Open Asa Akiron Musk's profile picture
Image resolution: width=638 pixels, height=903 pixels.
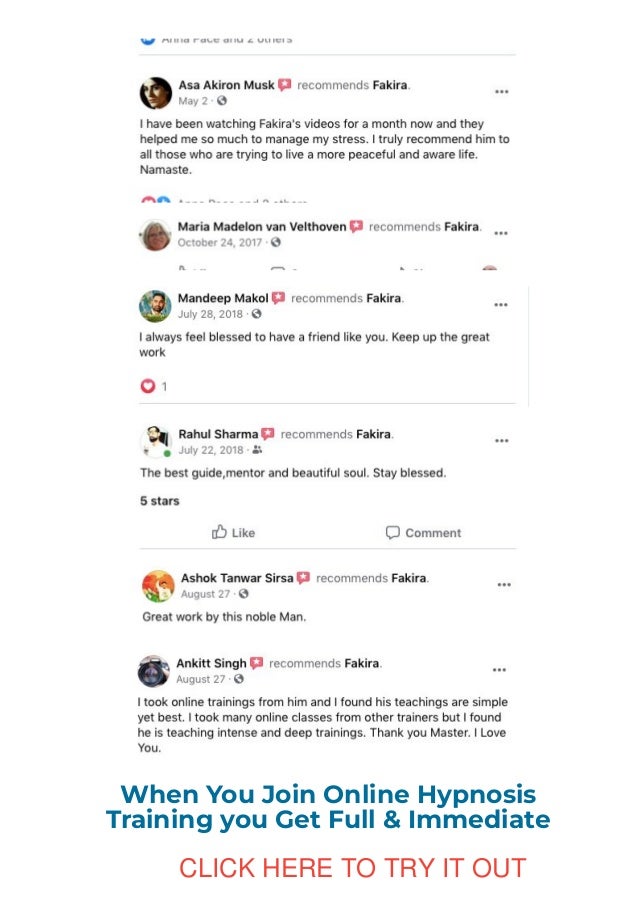click(156, 93)
